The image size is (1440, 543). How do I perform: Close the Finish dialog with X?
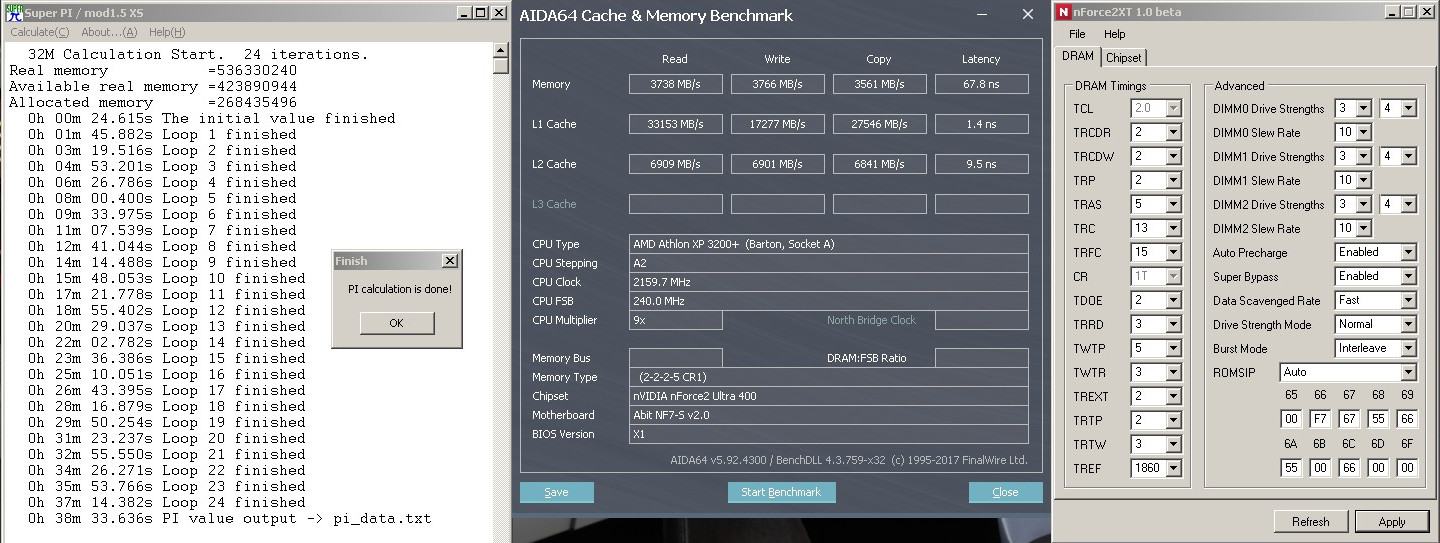pos(449,261)
